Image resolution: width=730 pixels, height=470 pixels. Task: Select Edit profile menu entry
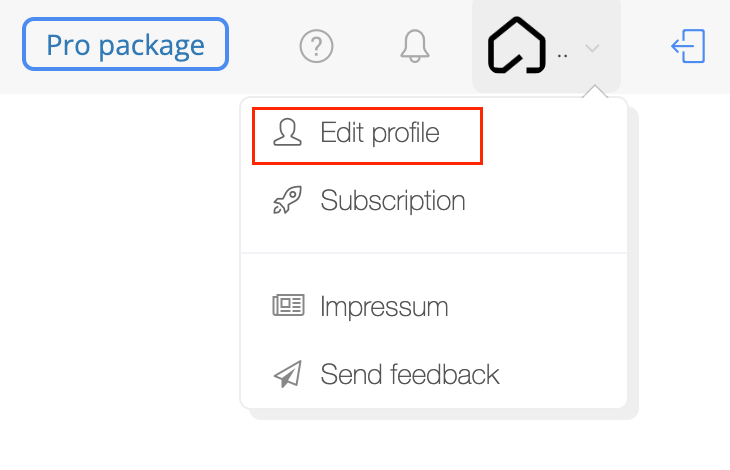coord(434,133)
